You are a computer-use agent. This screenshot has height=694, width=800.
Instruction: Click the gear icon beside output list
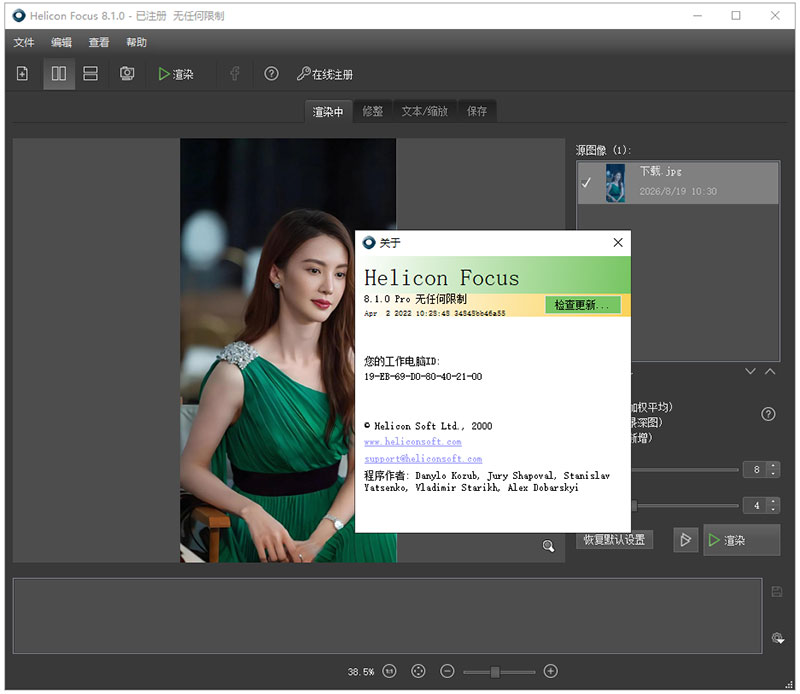[x=778, y=638]
